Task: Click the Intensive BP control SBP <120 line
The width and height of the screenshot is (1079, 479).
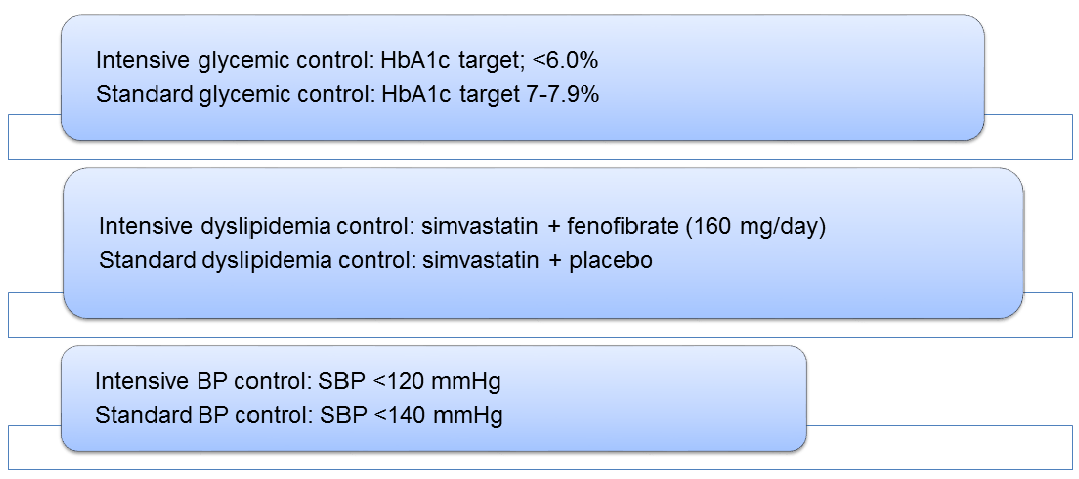Action: [297, 382]
